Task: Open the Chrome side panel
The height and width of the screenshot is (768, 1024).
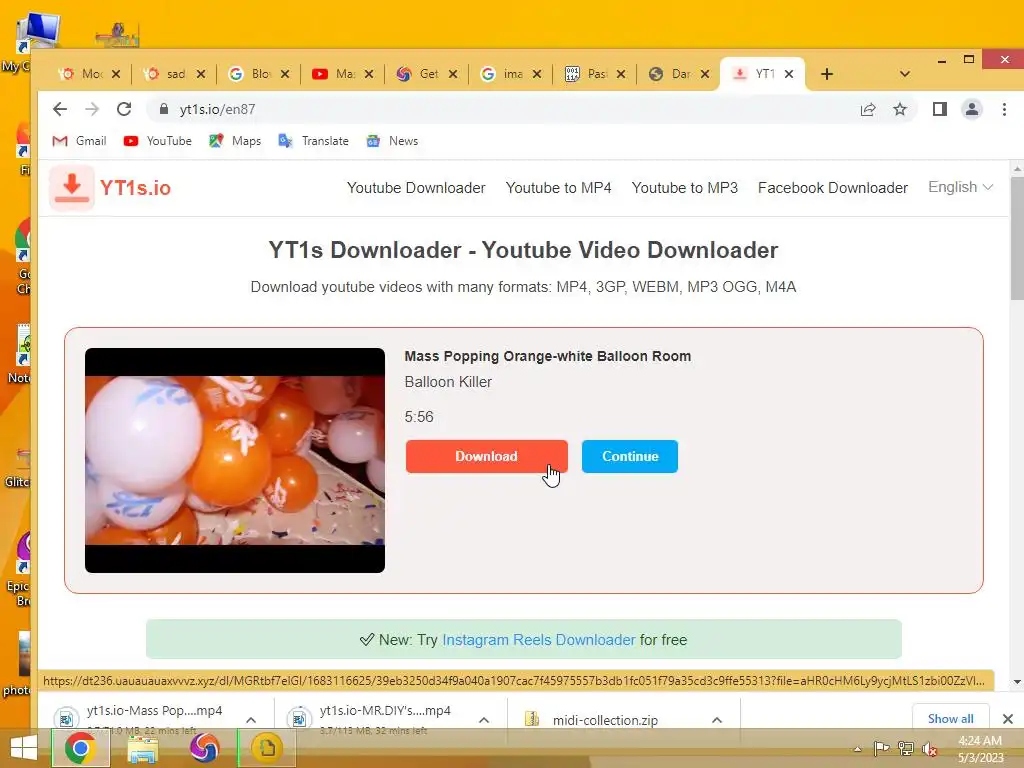Action: point(940,109)
